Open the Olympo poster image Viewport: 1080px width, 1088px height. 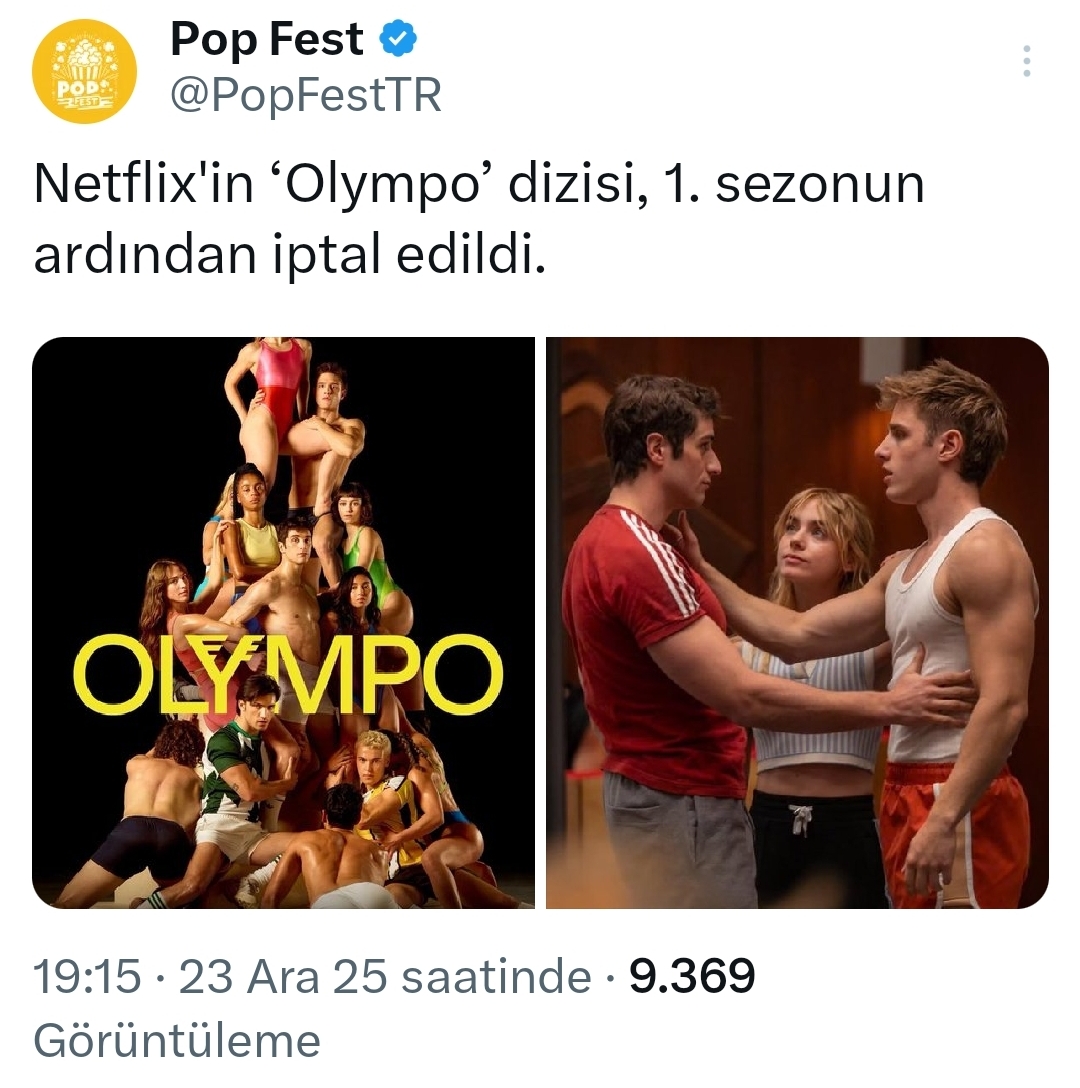point(283,622)
